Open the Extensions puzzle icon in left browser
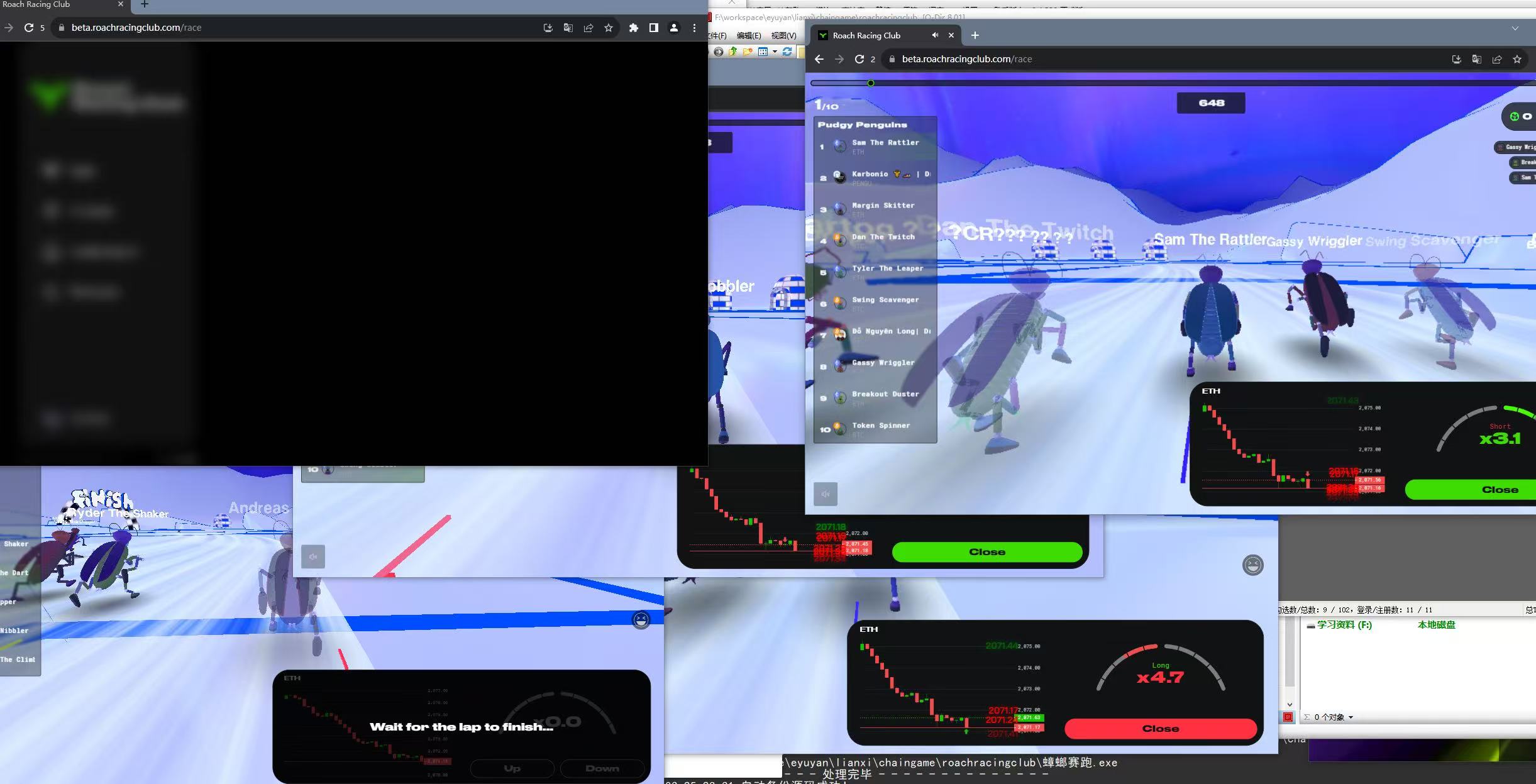The image size is (1536, 784). pos(634,28)
